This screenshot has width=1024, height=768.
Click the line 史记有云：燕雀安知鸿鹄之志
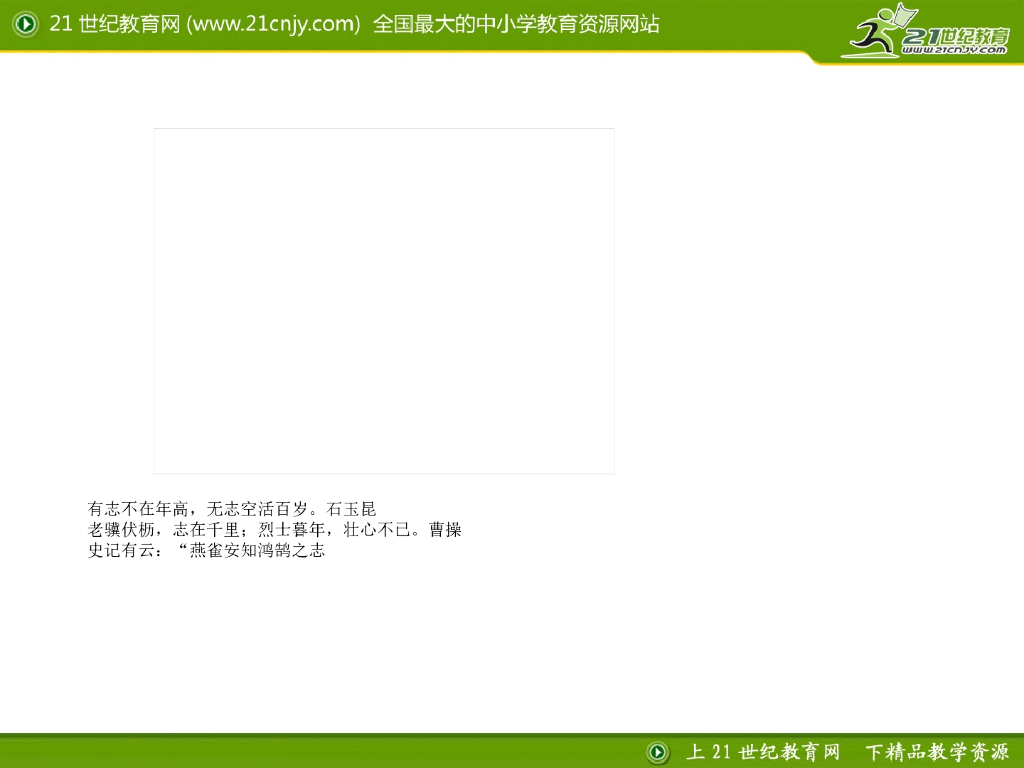point(206,551)
